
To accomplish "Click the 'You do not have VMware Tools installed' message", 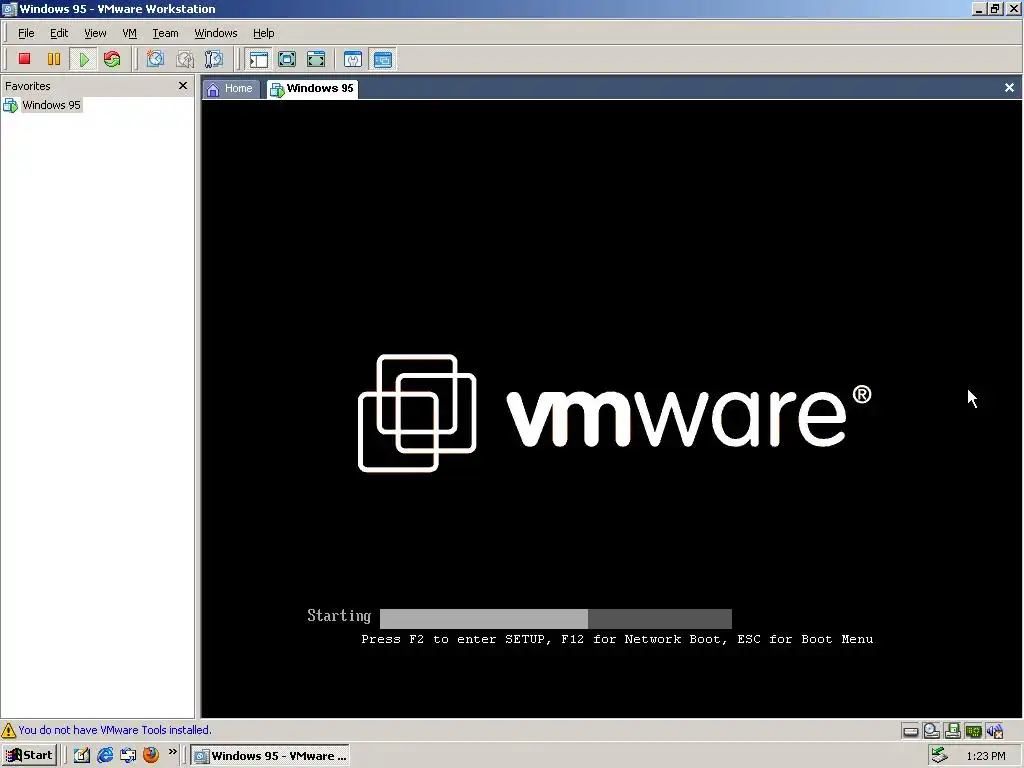I will click(115, 730).
